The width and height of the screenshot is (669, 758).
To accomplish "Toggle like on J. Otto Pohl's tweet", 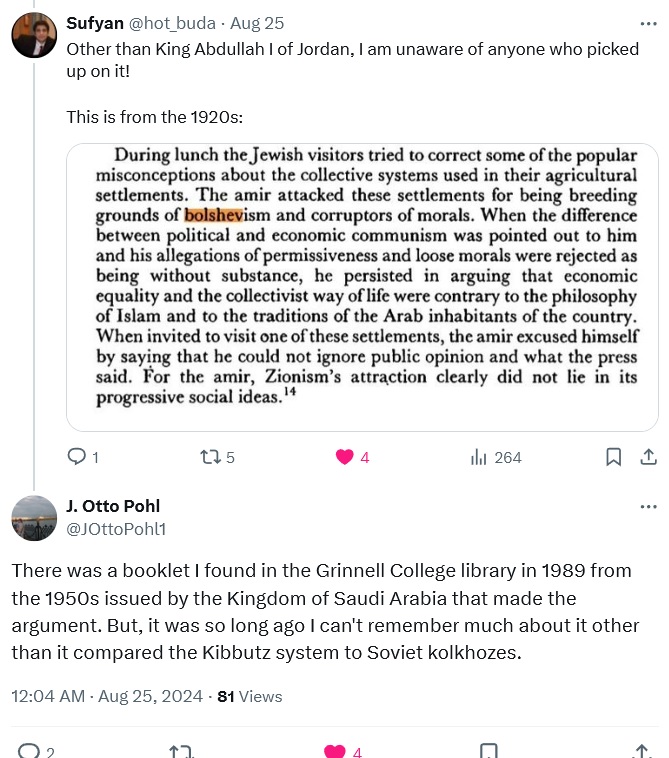I will click(x=335, y=750).
